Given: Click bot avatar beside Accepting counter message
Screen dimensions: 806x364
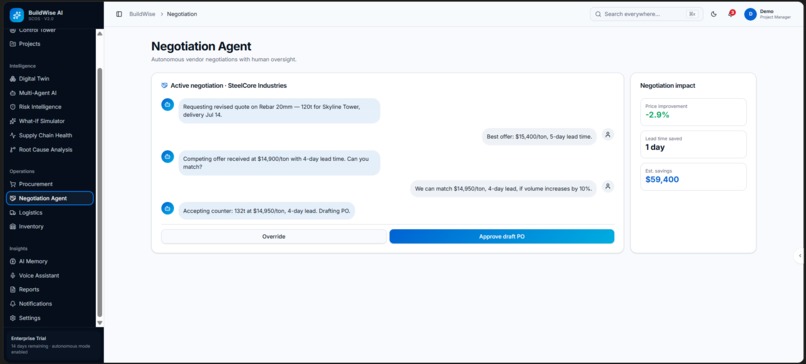Looking at the screenshot, I should [x=168, y=208].
